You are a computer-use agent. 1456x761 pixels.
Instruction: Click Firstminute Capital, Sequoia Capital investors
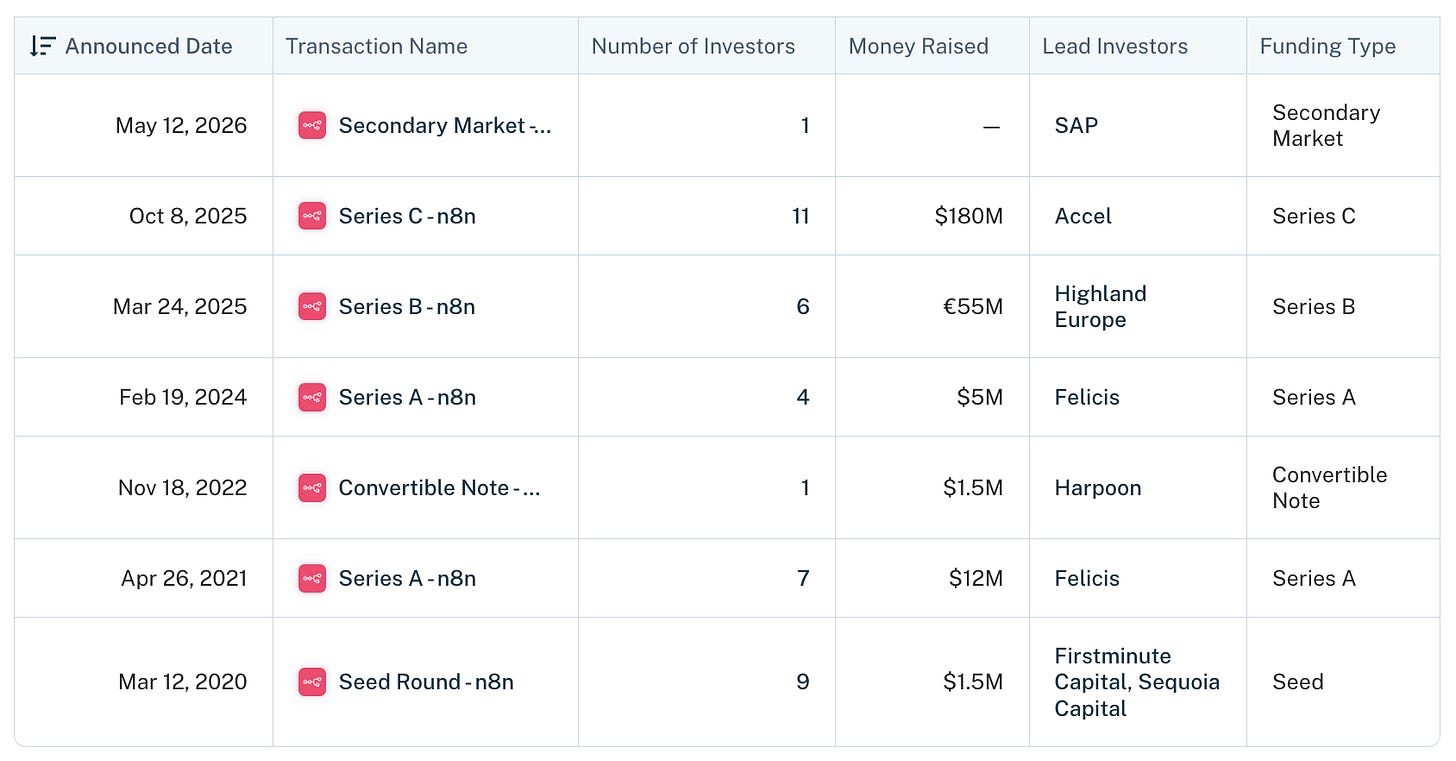pyautogui.click(x=1137, y=682)
